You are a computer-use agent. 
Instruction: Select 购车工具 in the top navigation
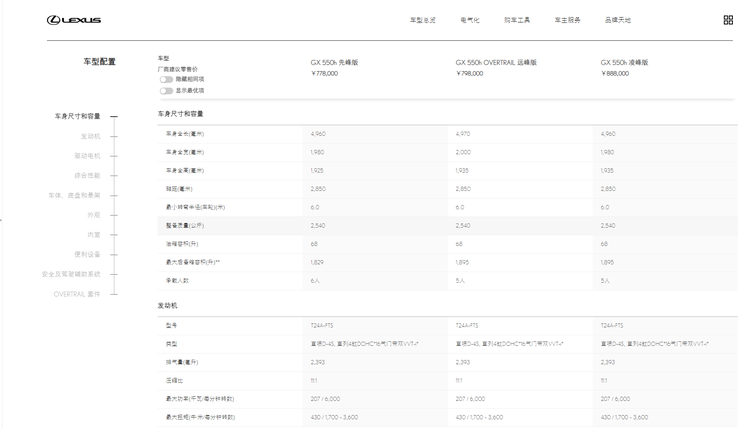517,20
